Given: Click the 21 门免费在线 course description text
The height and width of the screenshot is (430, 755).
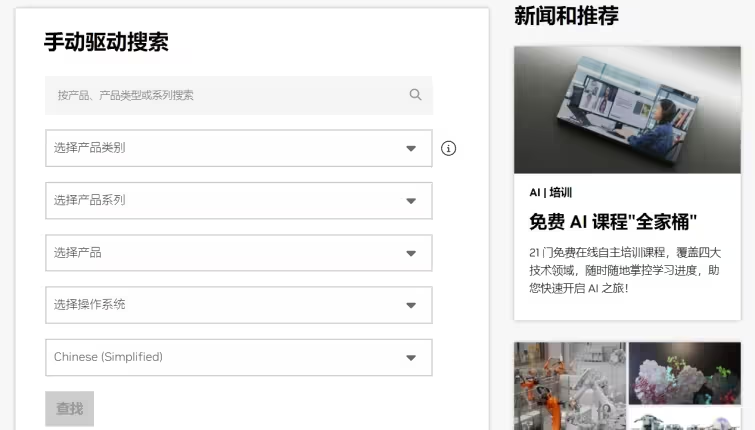Looking at the screenshot, I should click(x=625, y=270).
